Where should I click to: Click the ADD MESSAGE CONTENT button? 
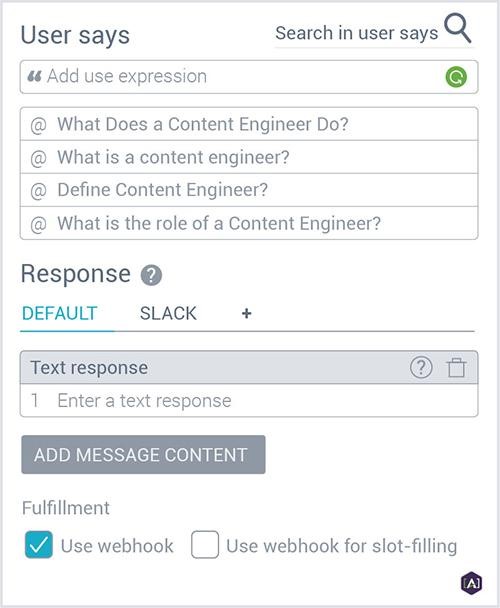(x=144, y=454)
